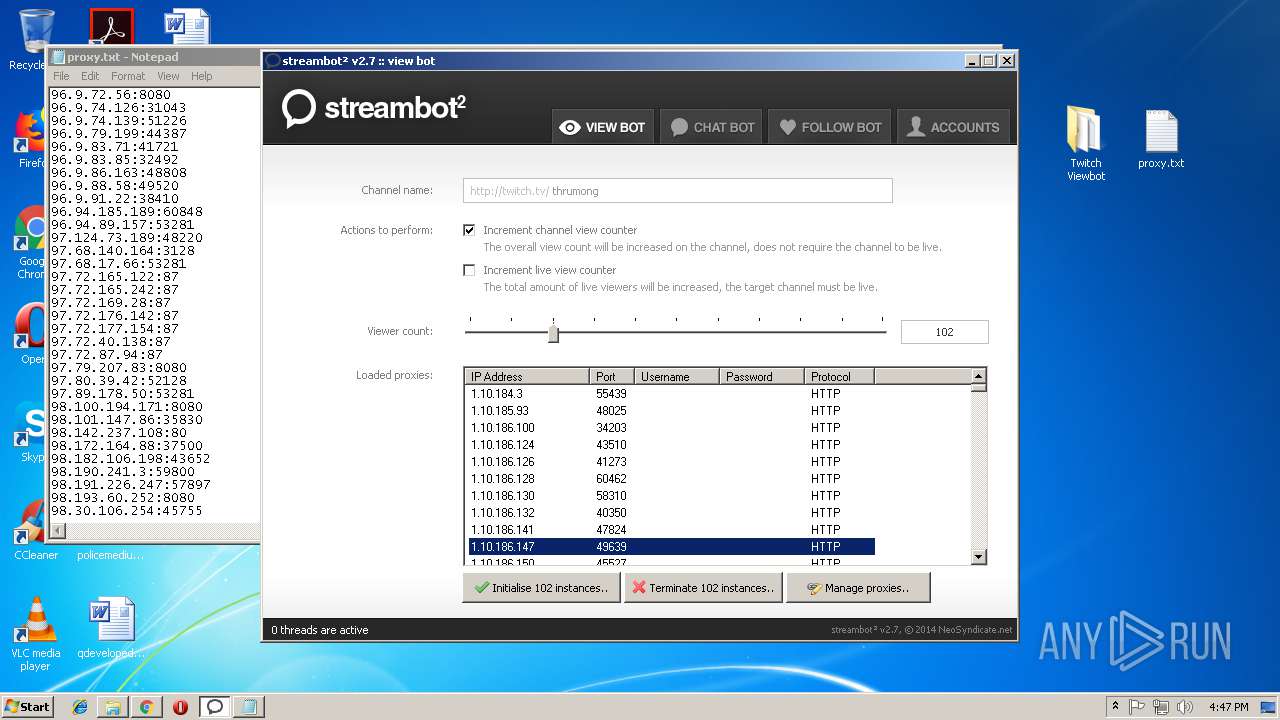Open Notepad File menu
Image resolution: width=1280 pixels, height=720 pixels.
[x=61, y=76]
